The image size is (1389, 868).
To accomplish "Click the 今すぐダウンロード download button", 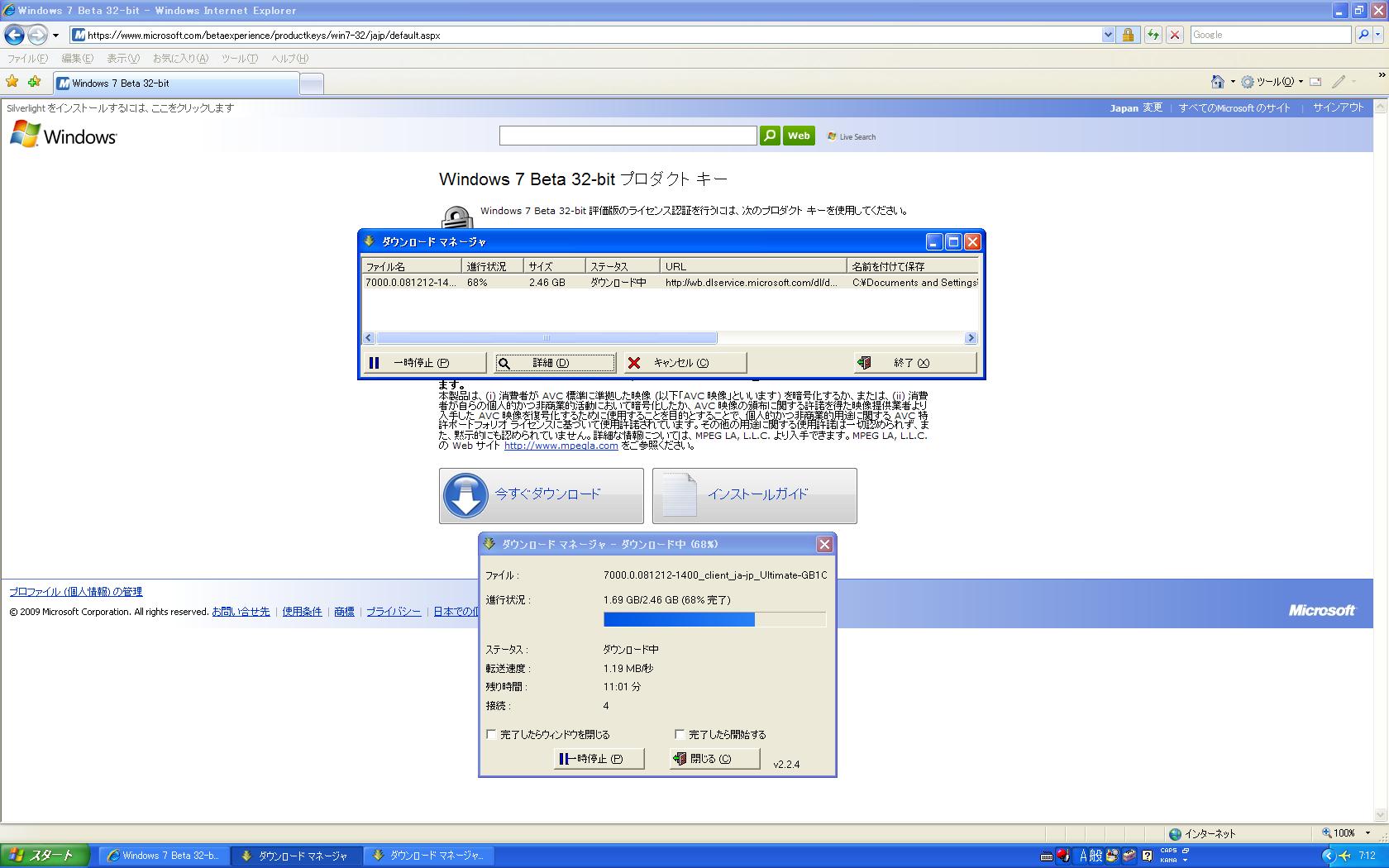I will 542,496.
